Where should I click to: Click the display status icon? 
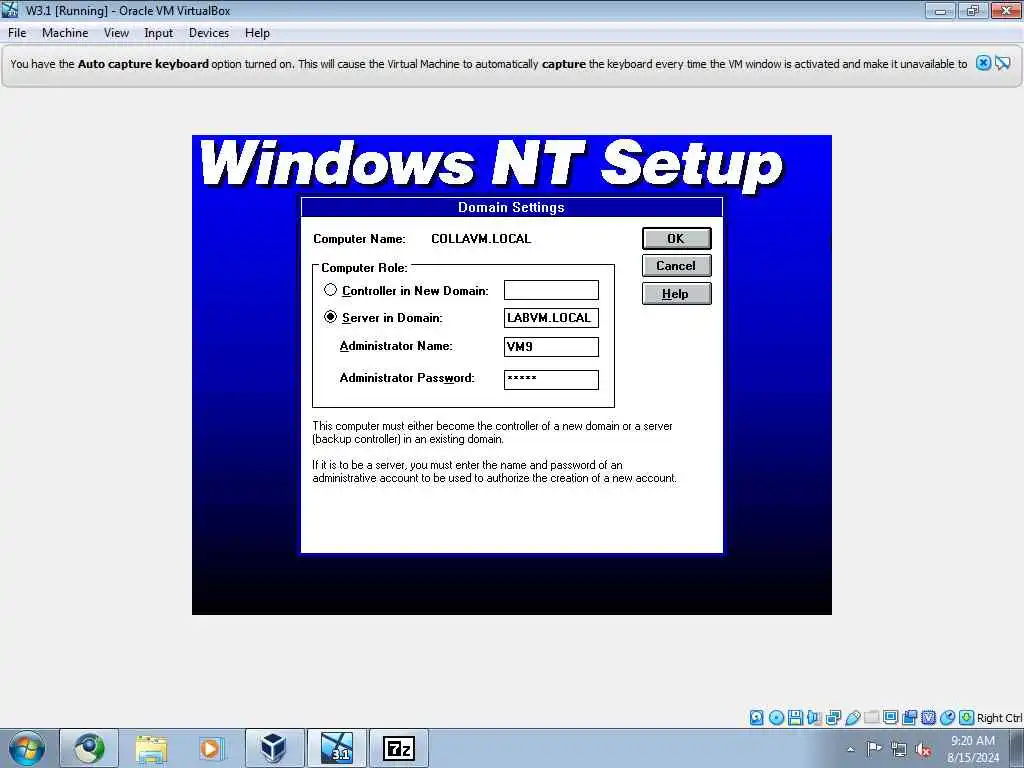point(890,718)
